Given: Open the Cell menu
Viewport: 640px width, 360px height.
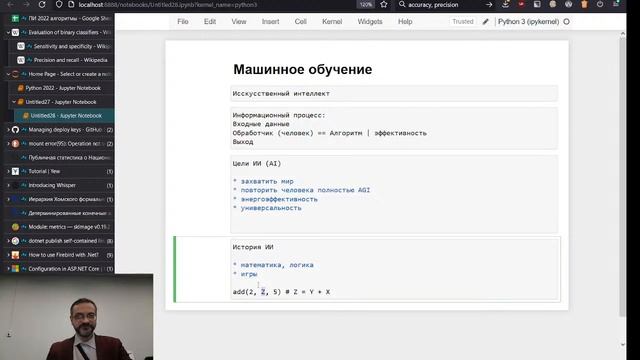Looking at the screenshot, I should coord(300,22).
